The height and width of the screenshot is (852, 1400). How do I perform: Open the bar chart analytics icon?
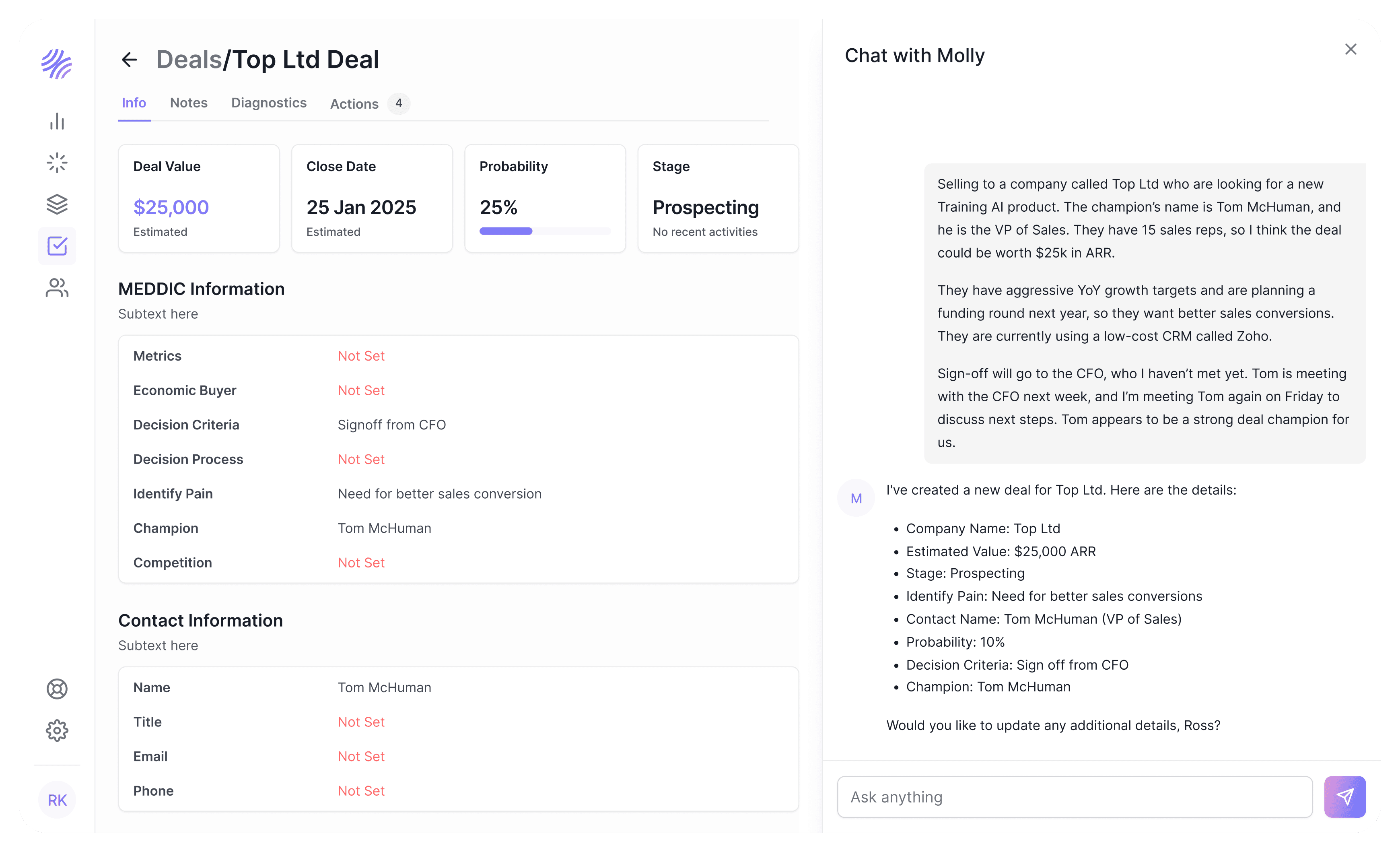(57, 121)
